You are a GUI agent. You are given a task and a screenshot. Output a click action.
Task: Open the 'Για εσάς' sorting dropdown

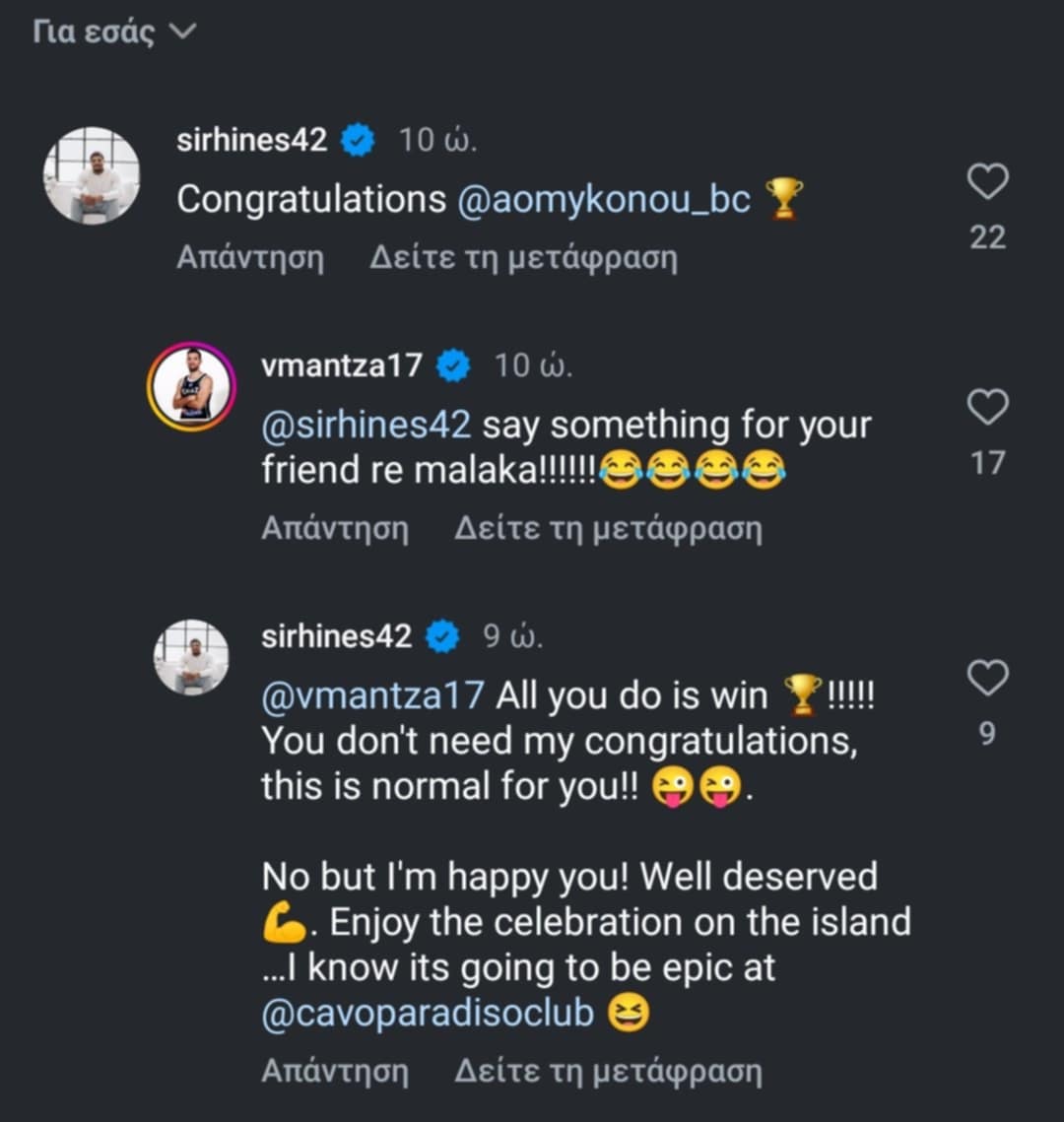114,33
